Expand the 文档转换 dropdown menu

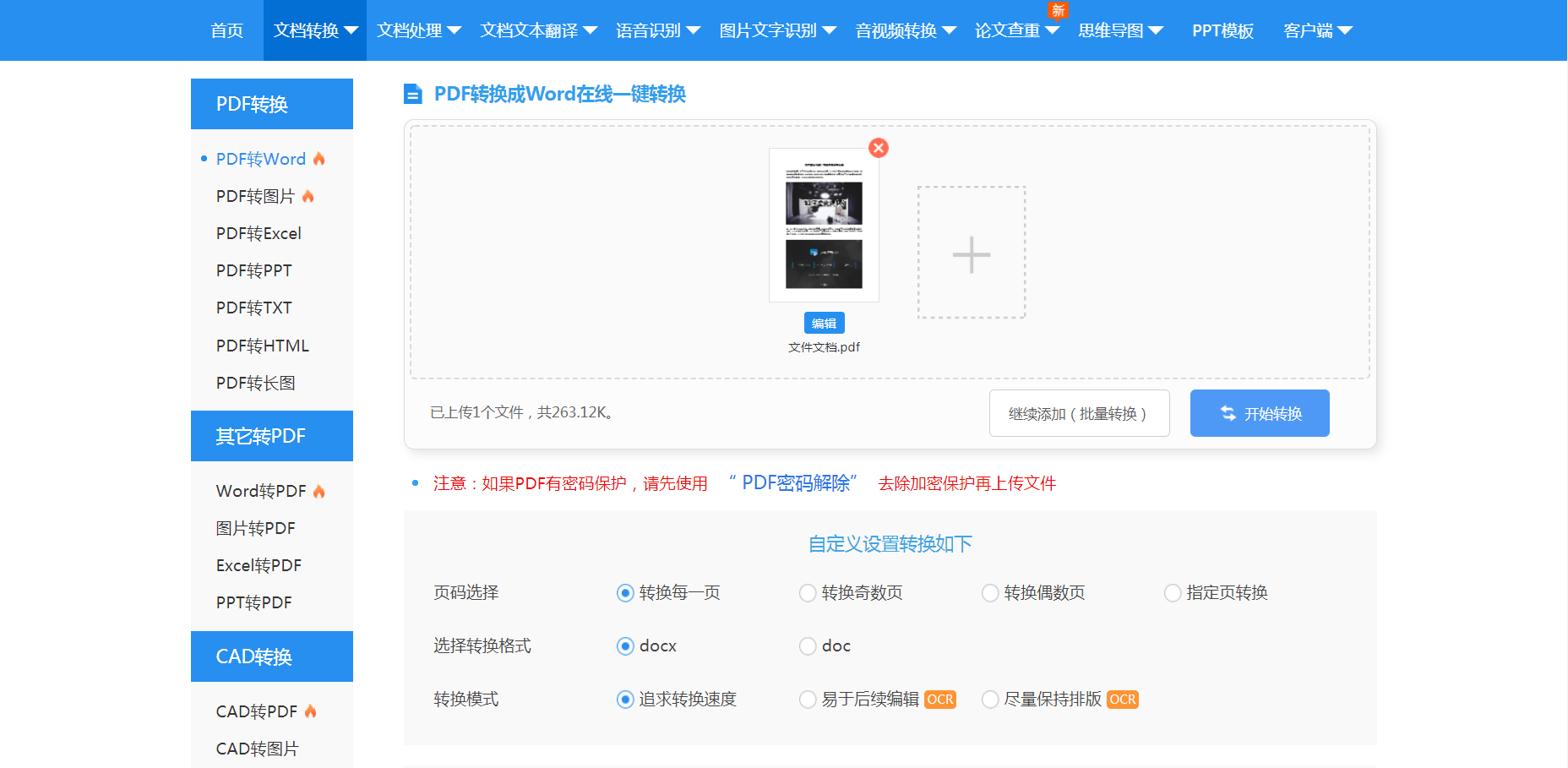(x=315, y=30)
